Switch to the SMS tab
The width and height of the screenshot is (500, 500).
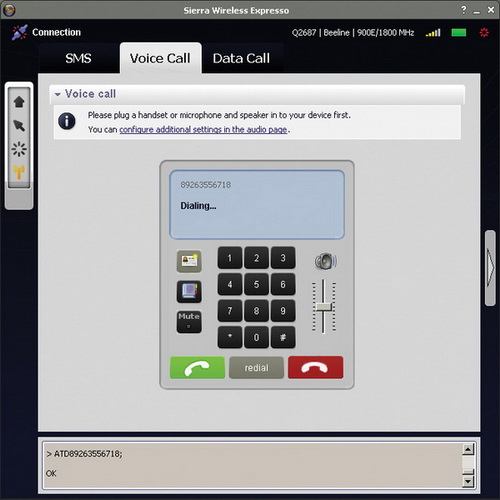coord(78,58)
